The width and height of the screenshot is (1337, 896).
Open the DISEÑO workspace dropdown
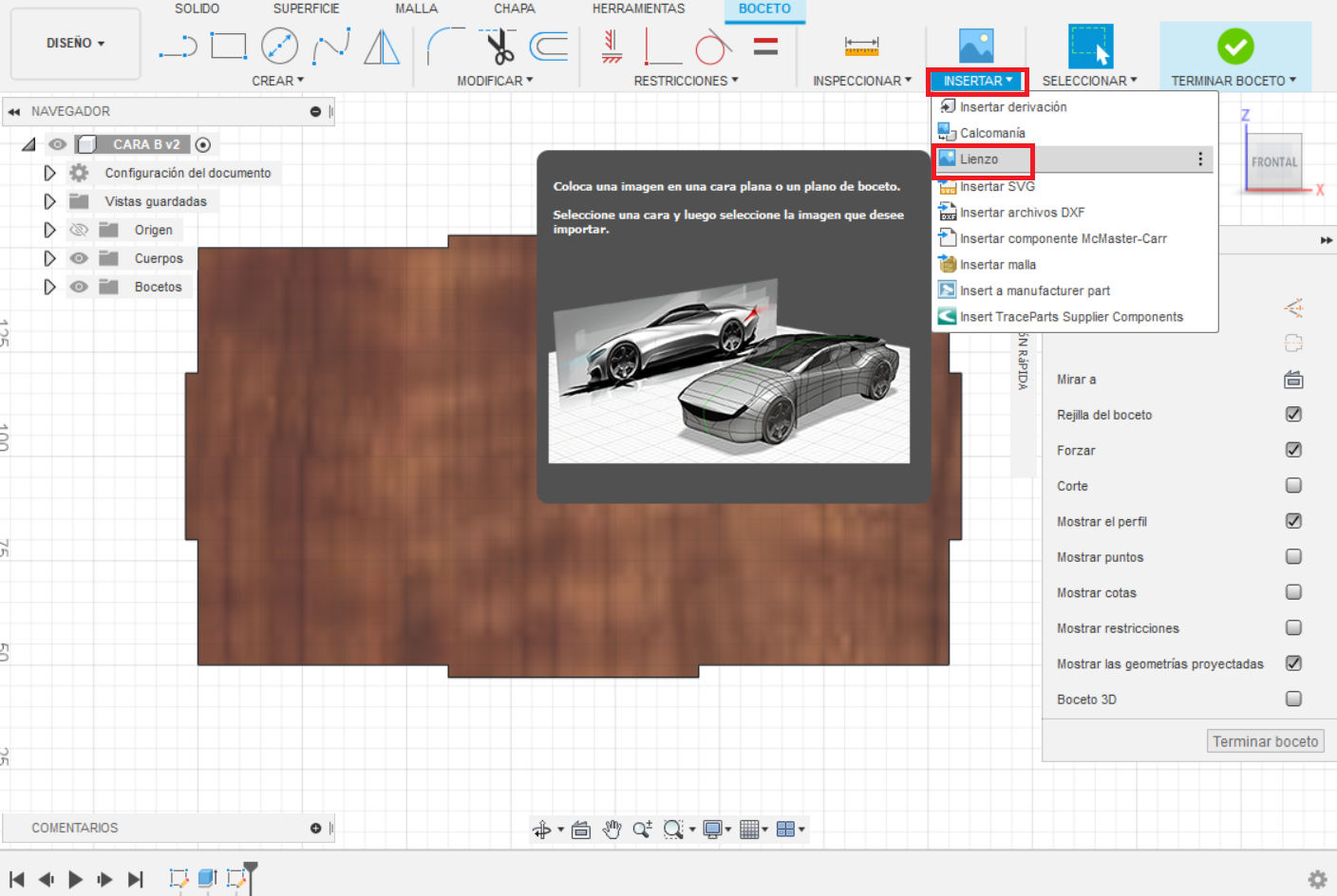(x=75, y=44)
